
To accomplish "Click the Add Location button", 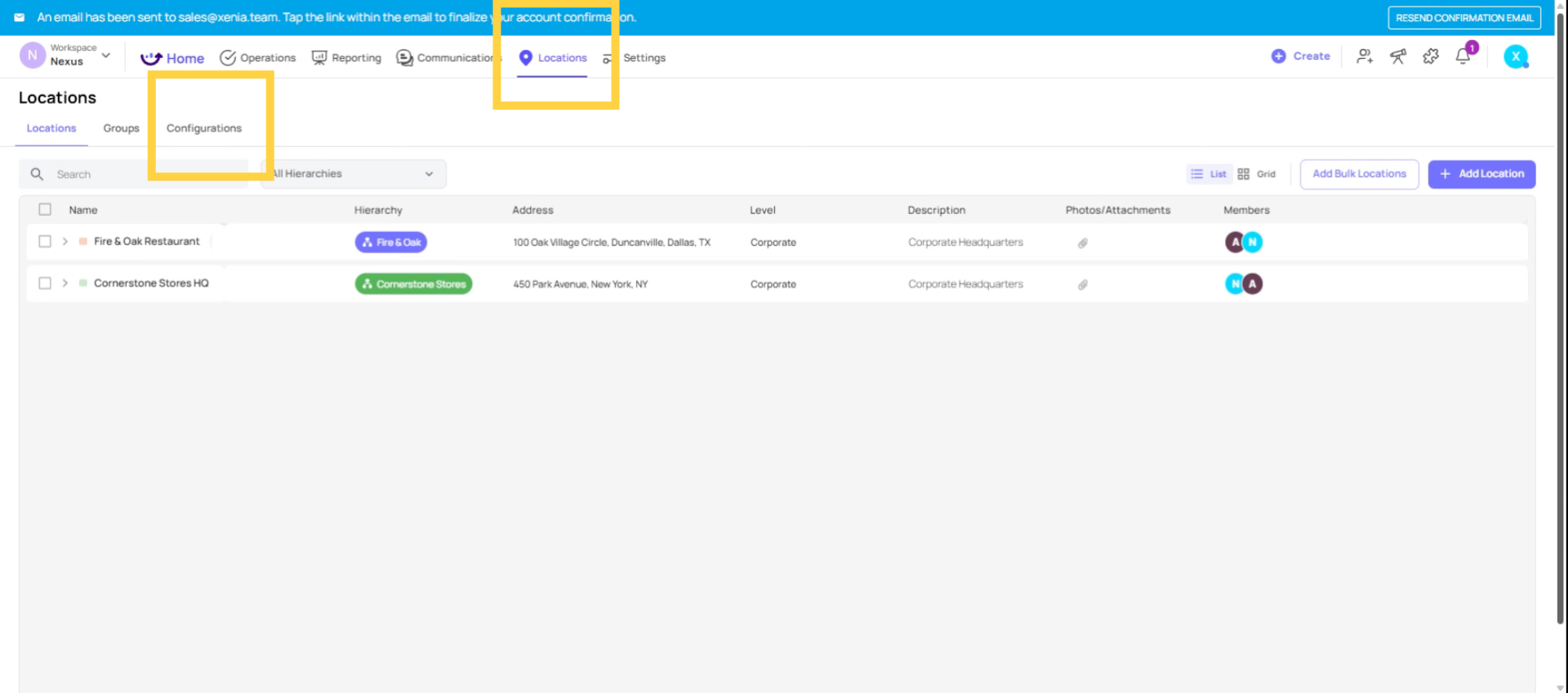I will click(1481, 174).
